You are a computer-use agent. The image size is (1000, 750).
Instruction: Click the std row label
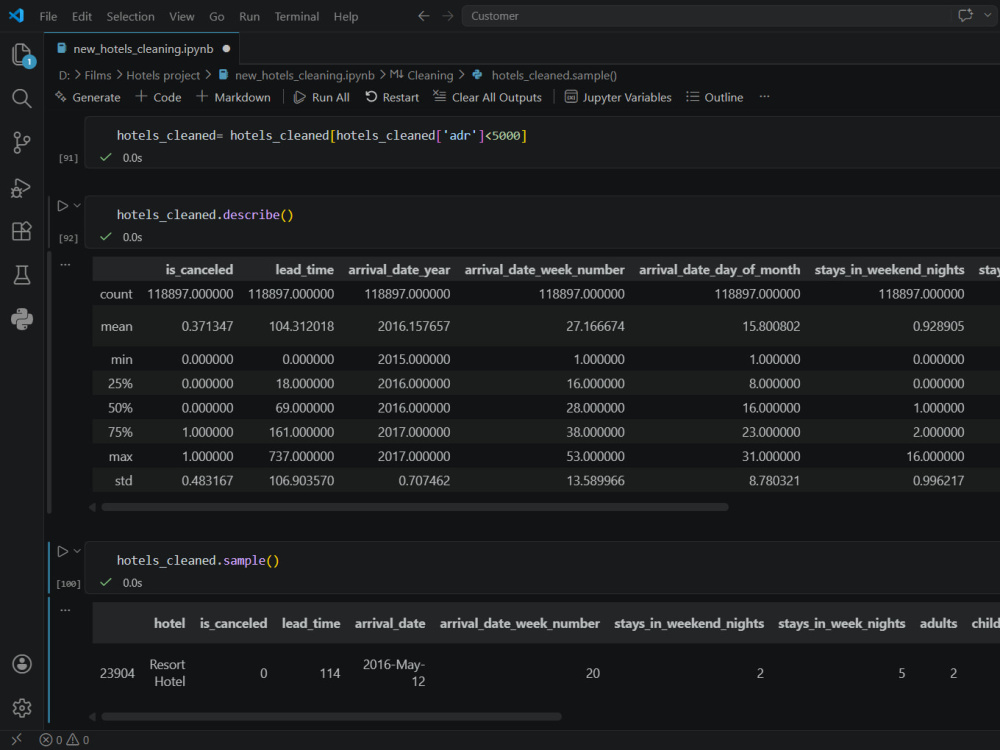(123, 481)
